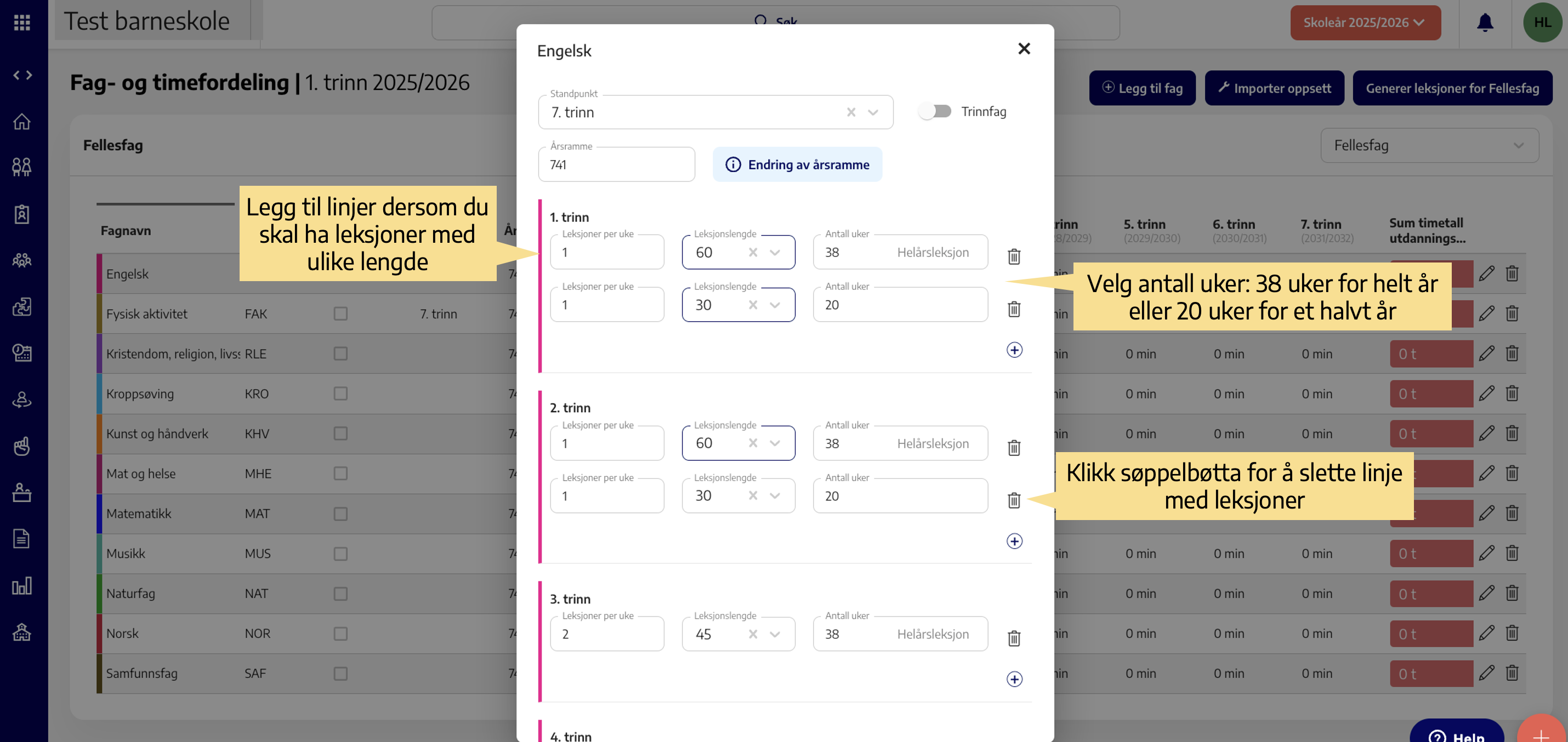Click the school building icon in sidebar

(x=22, y=632)
